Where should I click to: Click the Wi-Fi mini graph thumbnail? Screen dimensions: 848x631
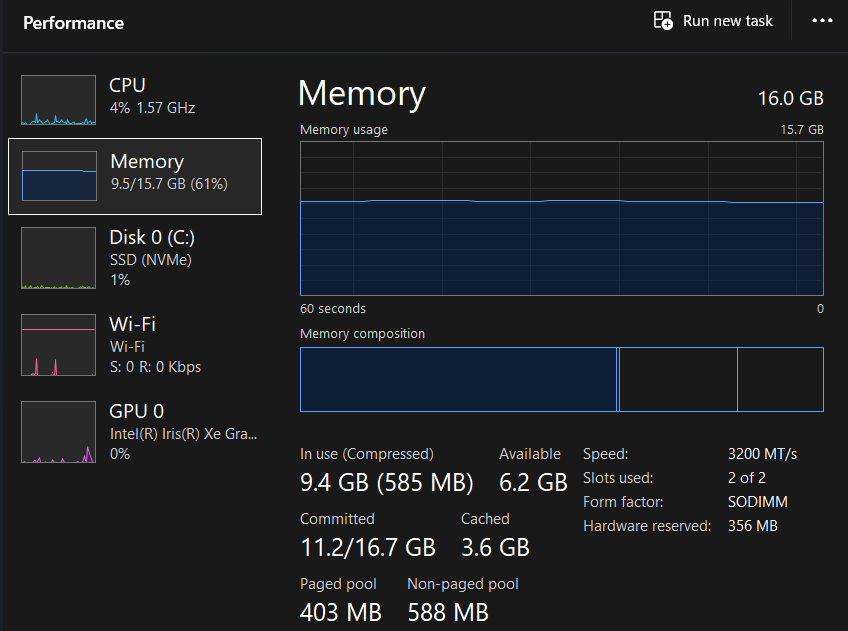coord(58,345)
